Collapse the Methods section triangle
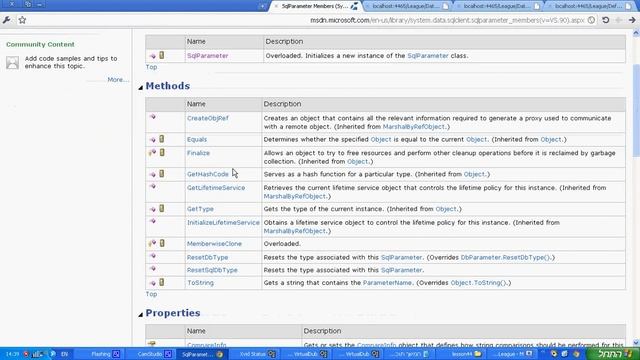 (140, 87)
